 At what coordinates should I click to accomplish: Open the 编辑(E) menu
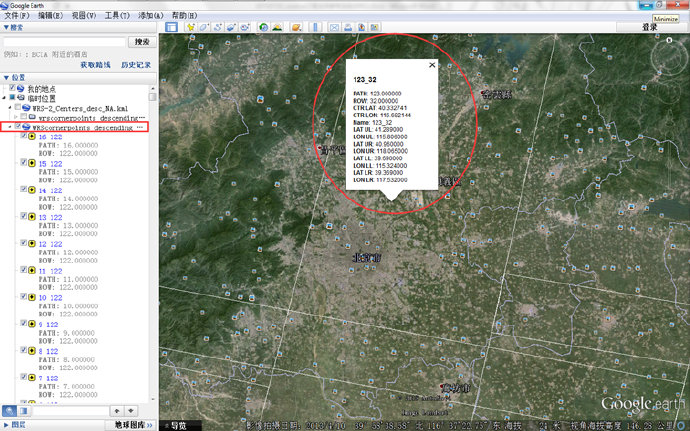pos(51,15)
